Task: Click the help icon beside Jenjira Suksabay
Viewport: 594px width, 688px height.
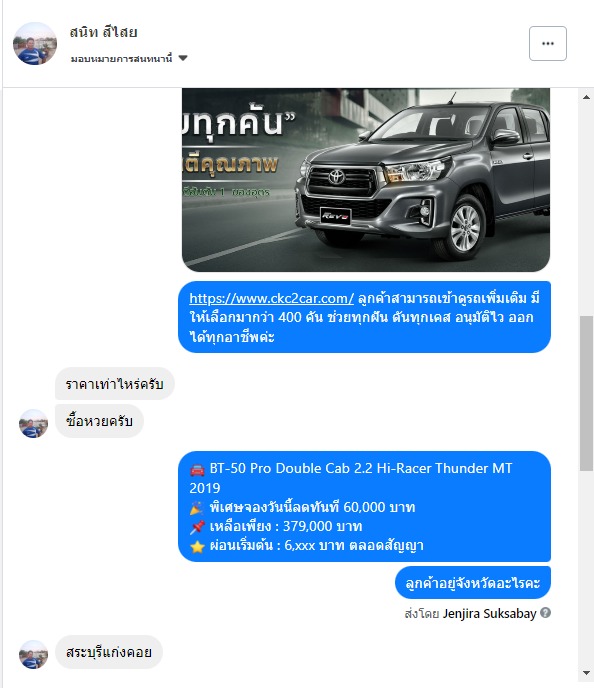Action: (x=545, y=613)
